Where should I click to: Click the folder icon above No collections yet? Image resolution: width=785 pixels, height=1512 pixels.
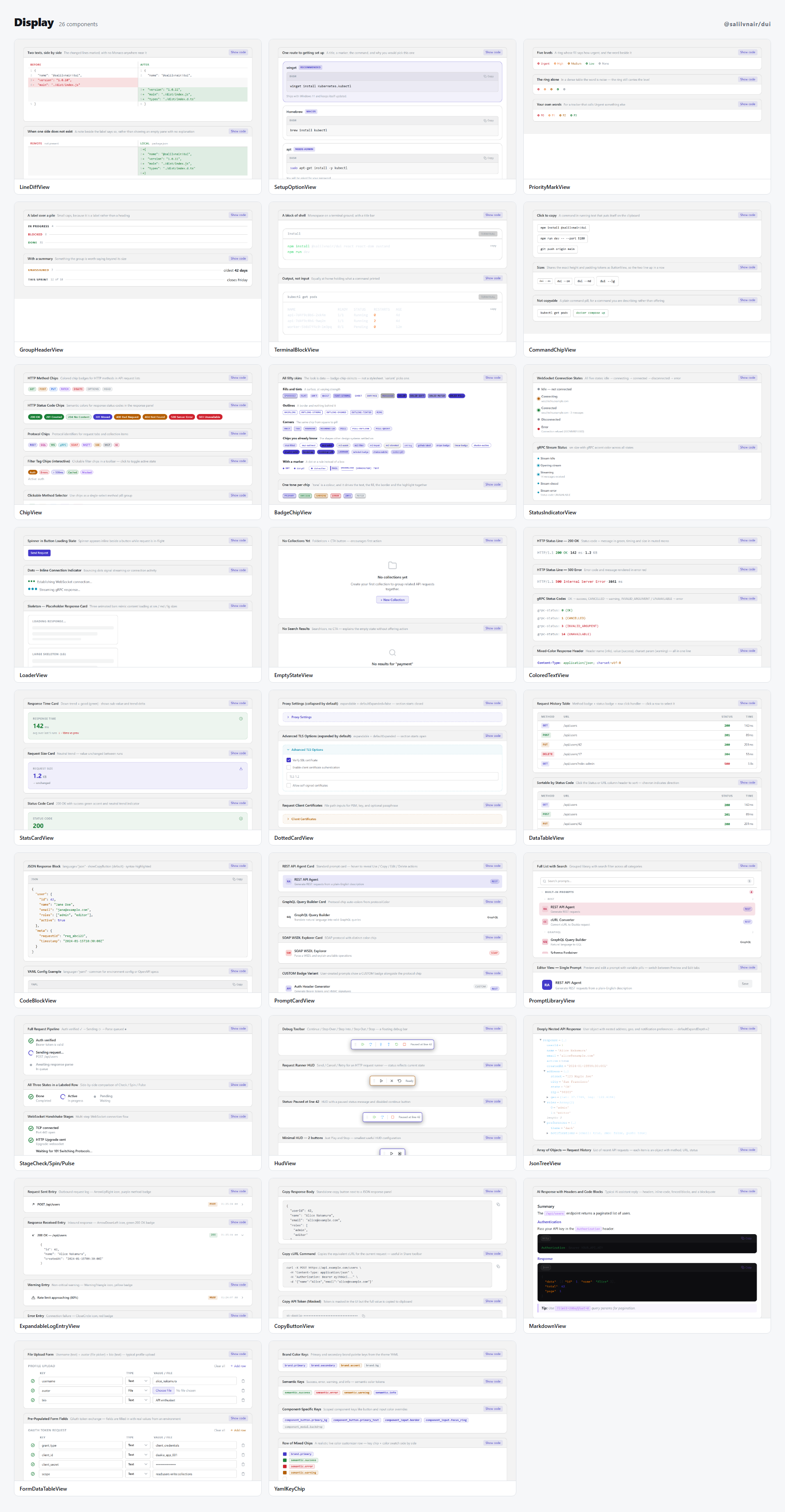(x=392, y=565)
